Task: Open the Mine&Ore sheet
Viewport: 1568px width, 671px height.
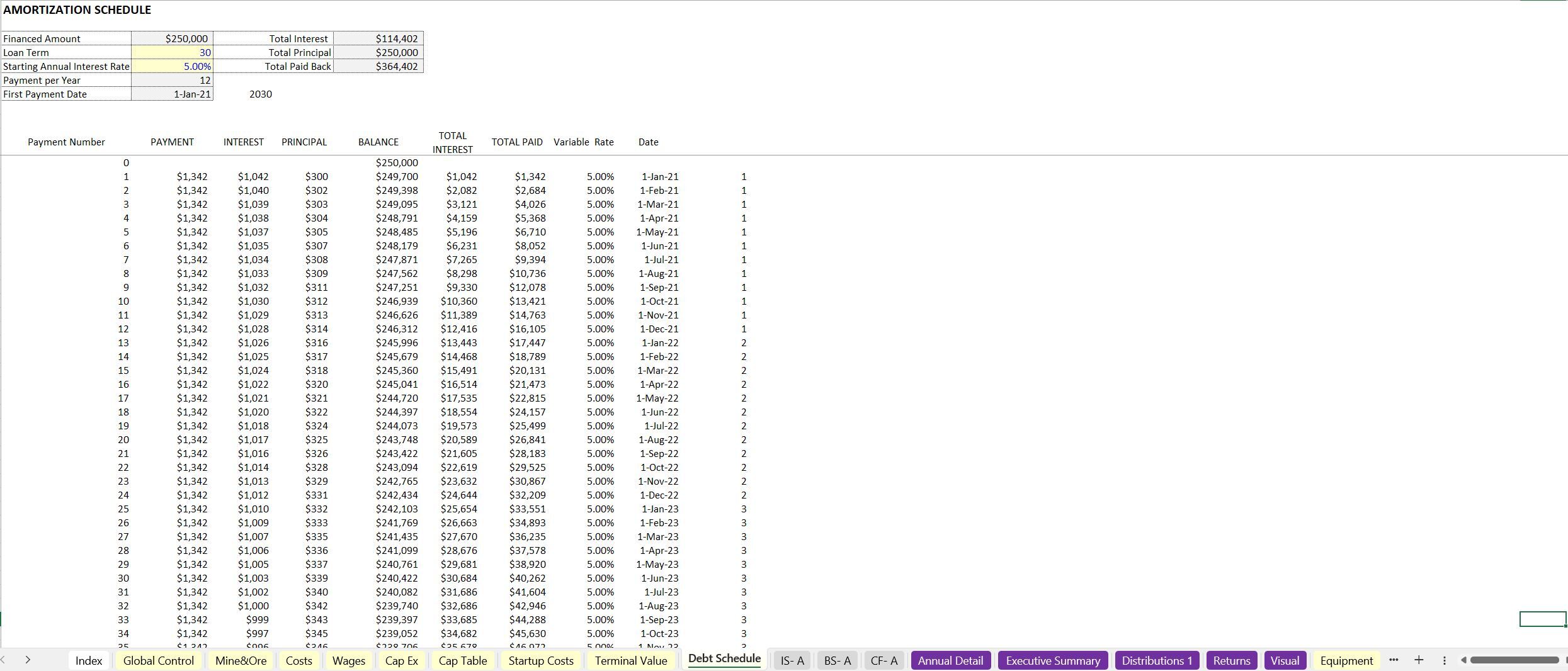Action: point(241,661)
